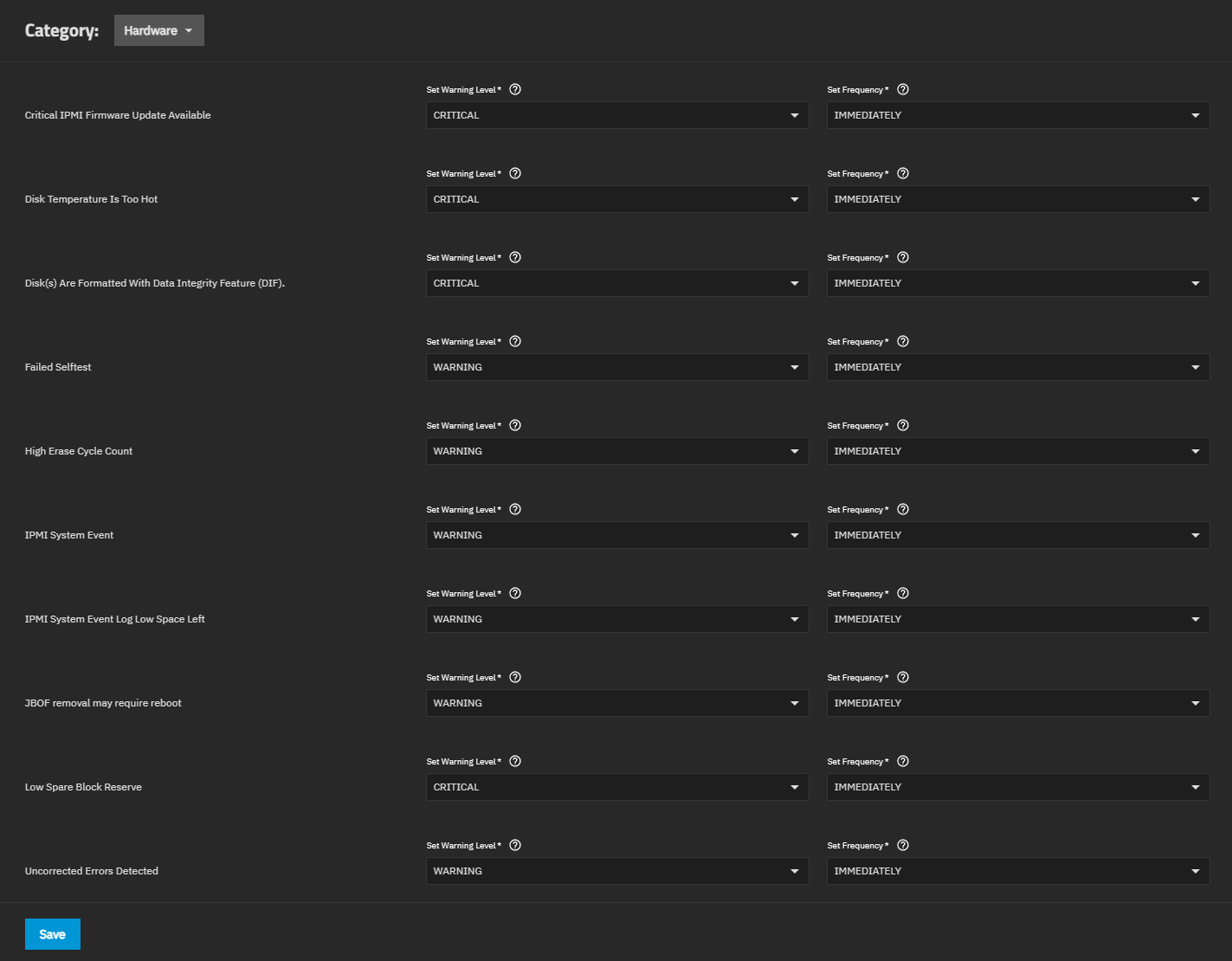Show tooltip for Failed Selftest warning level
The image size is (1232, 961).
click(515, 341)
